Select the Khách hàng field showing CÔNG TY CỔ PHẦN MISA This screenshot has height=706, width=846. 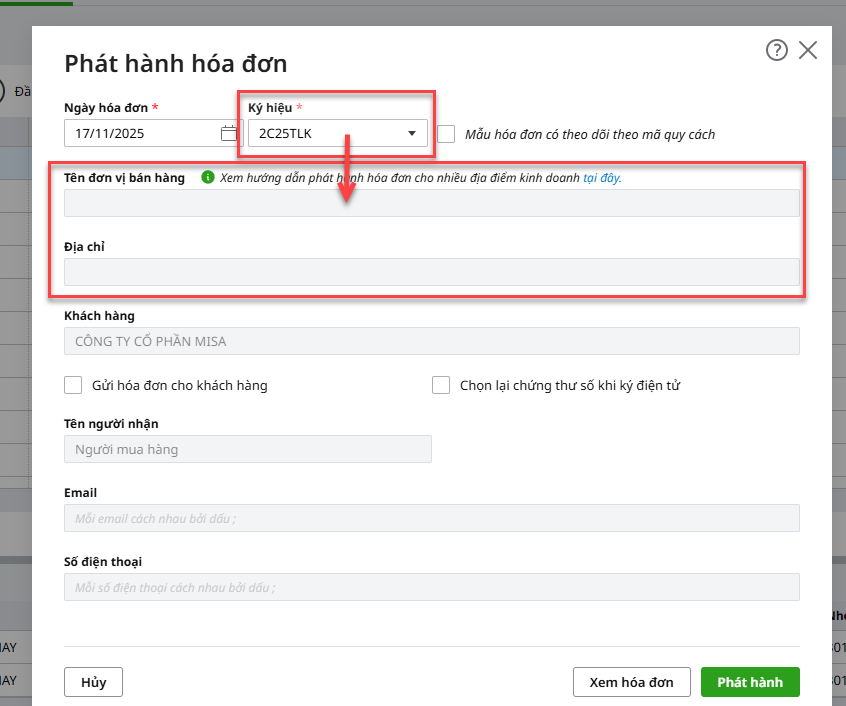431,341
